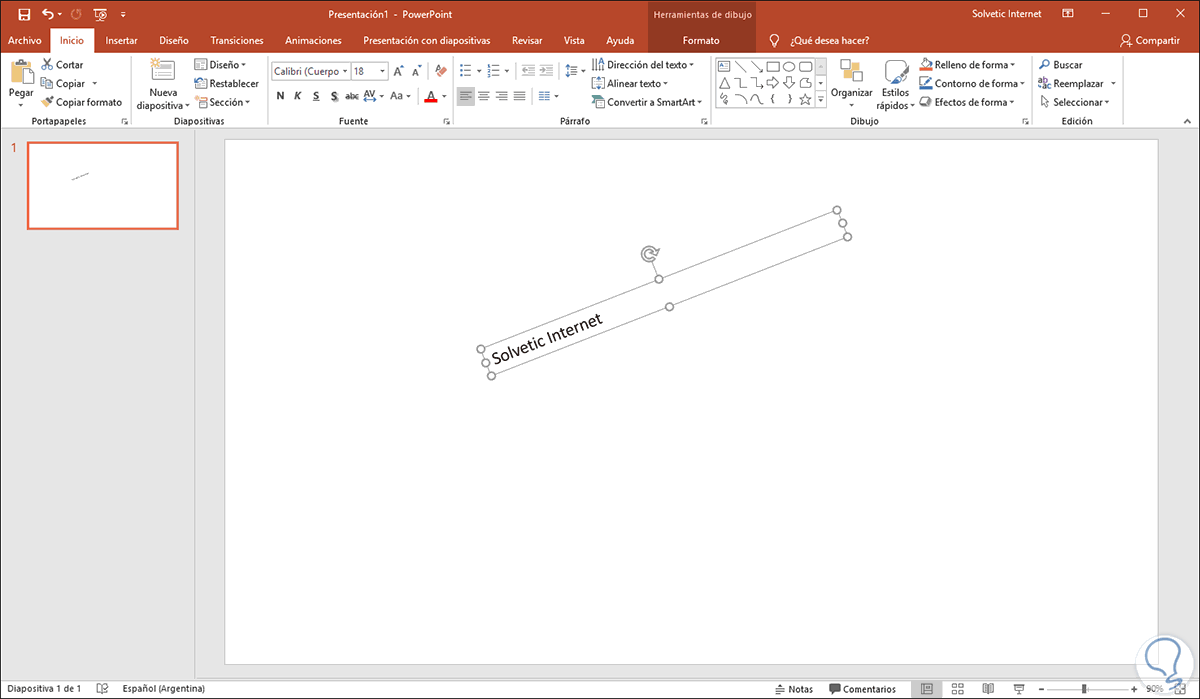Click the Copiar formato brush button
Screen dimensions: 1200x699
81,102
